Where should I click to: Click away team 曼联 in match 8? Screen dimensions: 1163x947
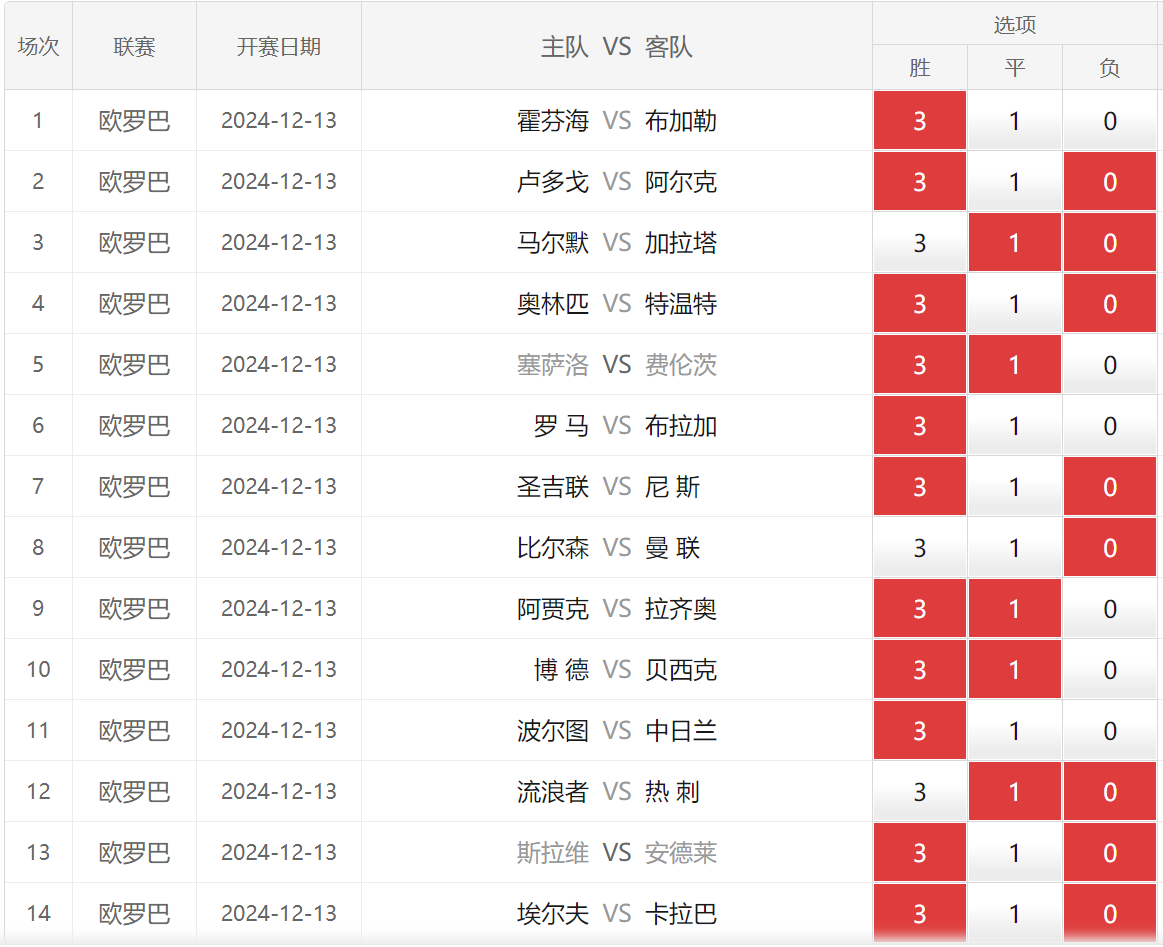tap(672, 548)
